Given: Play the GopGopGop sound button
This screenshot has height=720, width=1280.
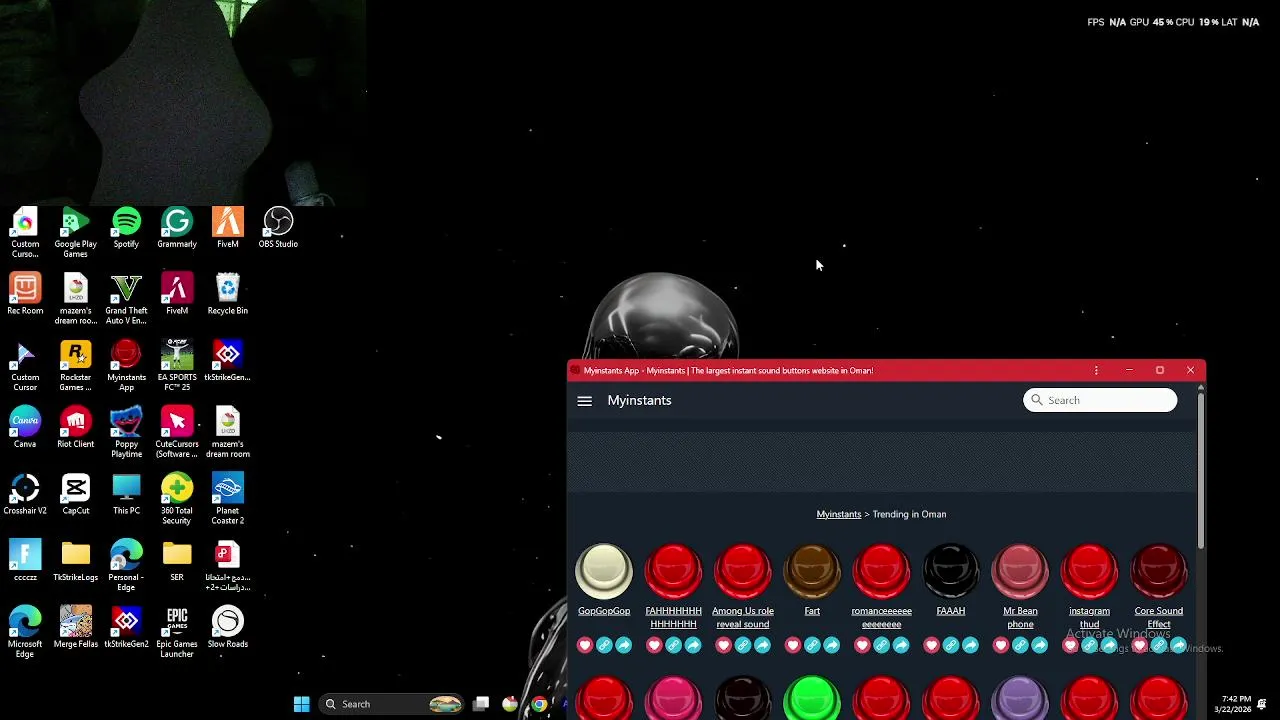Looking at the screenshot, I should (604, 572).
